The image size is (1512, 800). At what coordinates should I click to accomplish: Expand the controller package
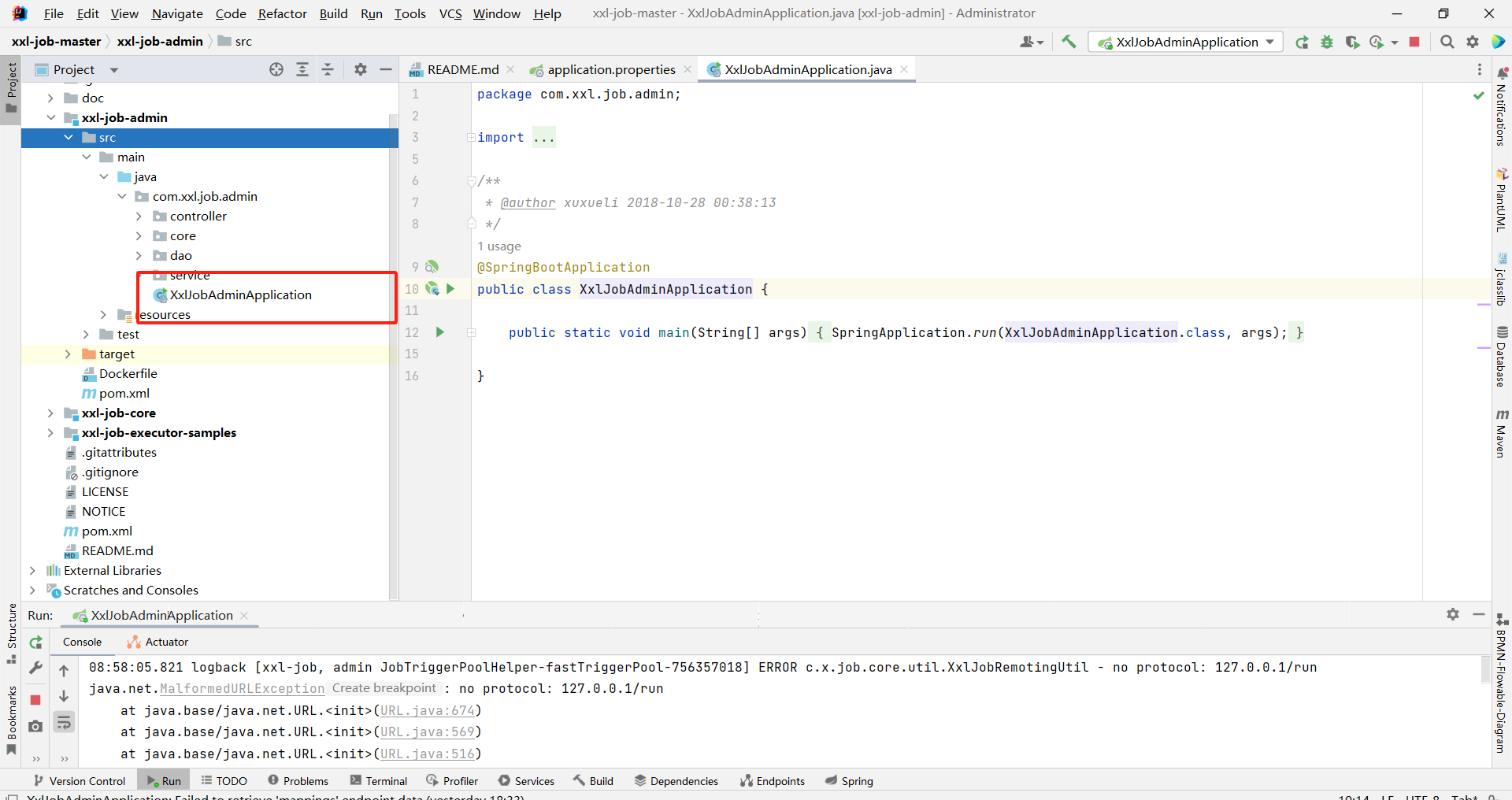(x=139, y=216)
